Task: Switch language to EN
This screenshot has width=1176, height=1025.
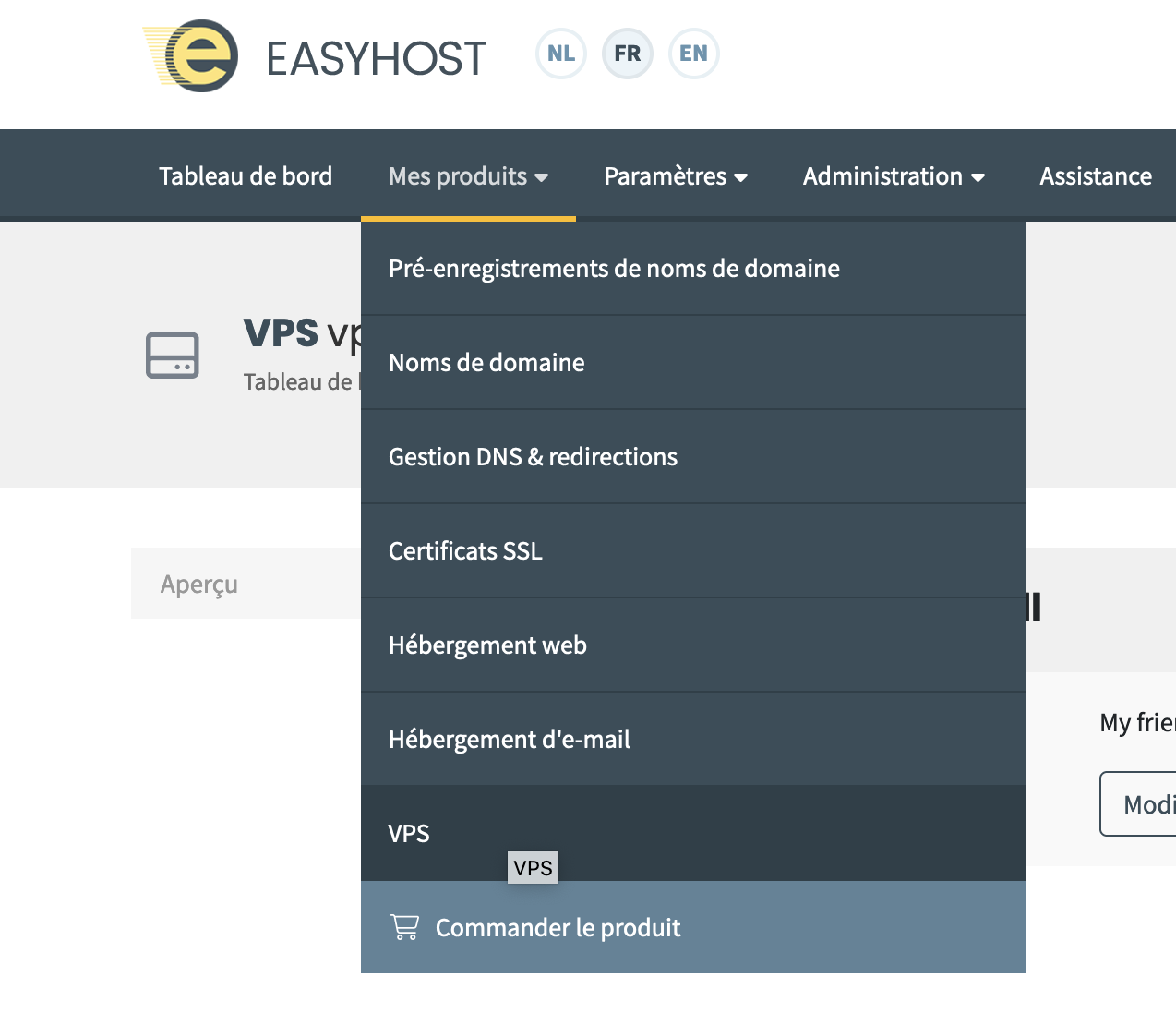Action: (x=693, y=54)
